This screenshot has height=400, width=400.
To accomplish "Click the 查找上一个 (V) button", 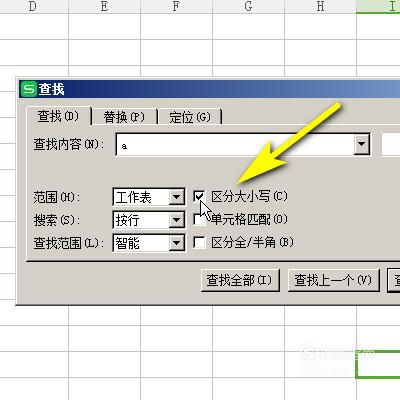I will 333,280.
